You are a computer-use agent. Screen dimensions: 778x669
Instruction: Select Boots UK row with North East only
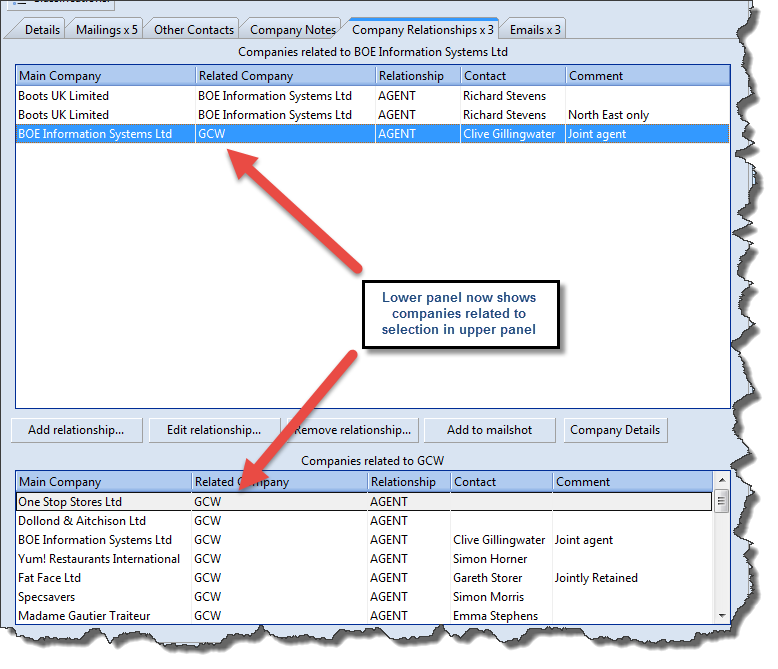pyautogui.click(x=373, y=115)
